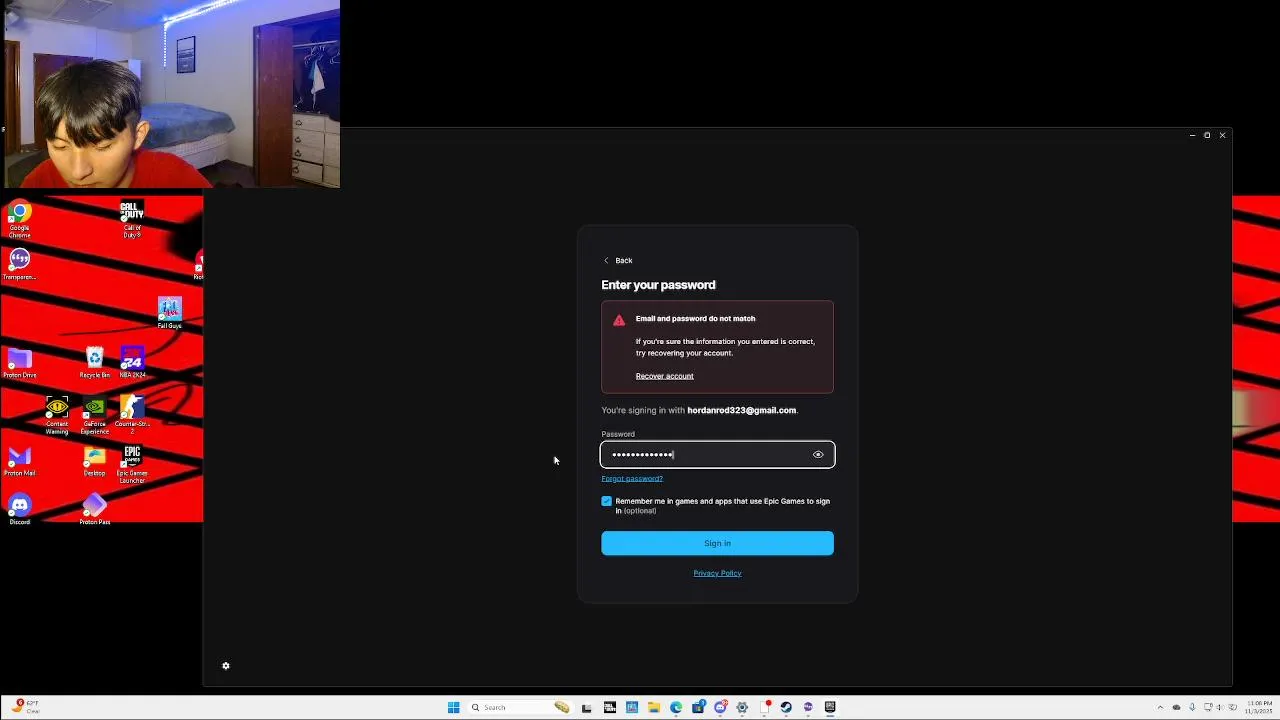Image resolution: width=1280 pixels, height=720 pixels.
Task: Focus the Password input field
Action: pyautogui.click(x=717, y=455)
